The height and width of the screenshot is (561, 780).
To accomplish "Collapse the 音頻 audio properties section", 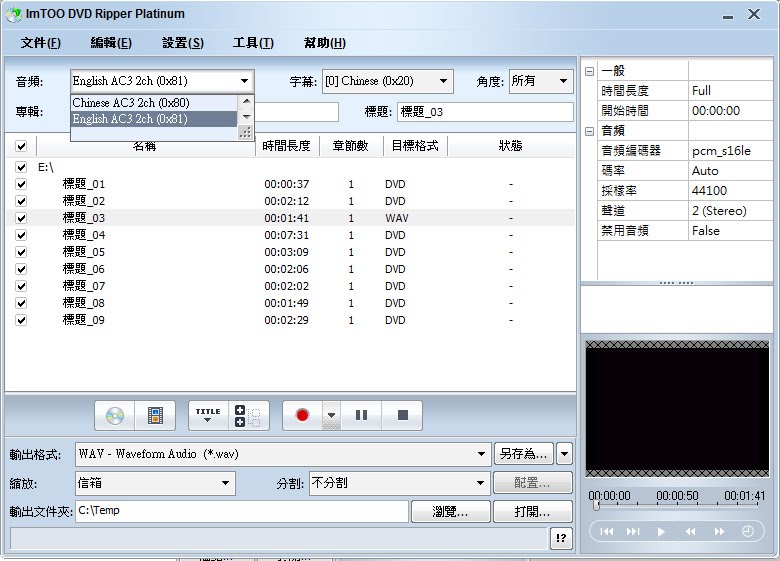I will click(x=589, y=131).
